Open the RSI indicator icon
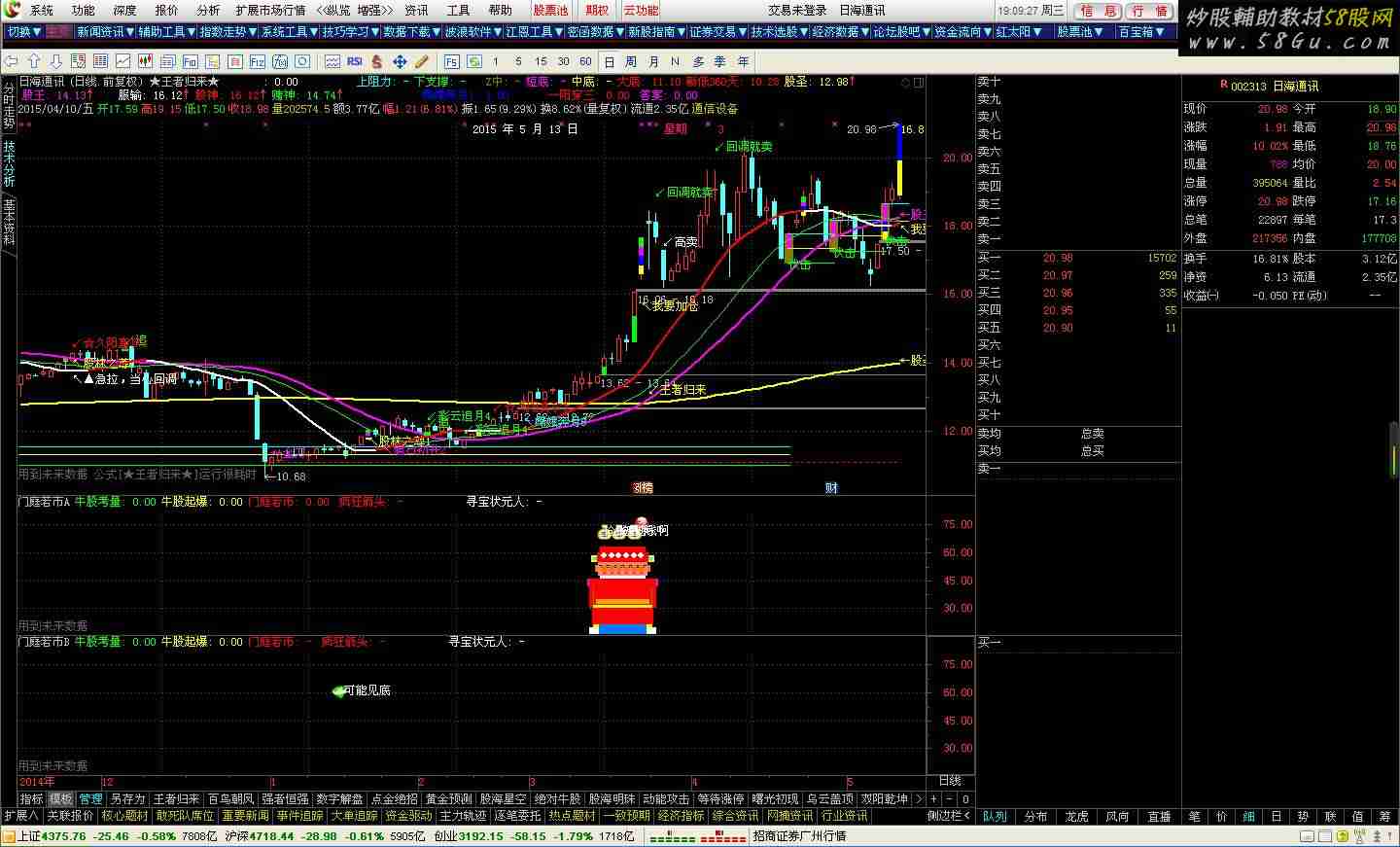1400x847 pixels. [x=355, y=61]
